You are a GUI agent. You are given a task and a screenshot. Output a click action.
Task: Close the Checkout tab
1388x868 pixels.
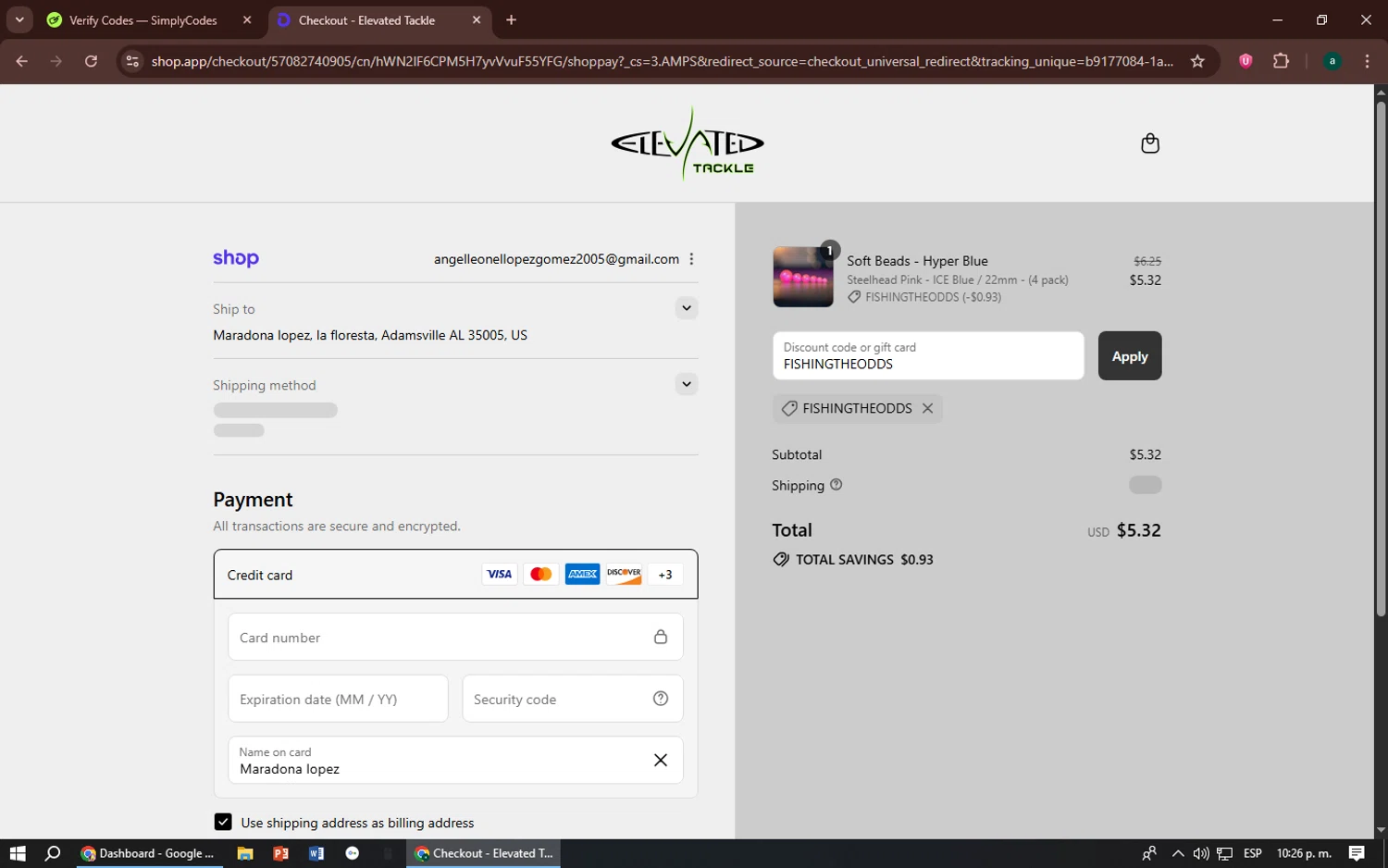tap(477, 20)
